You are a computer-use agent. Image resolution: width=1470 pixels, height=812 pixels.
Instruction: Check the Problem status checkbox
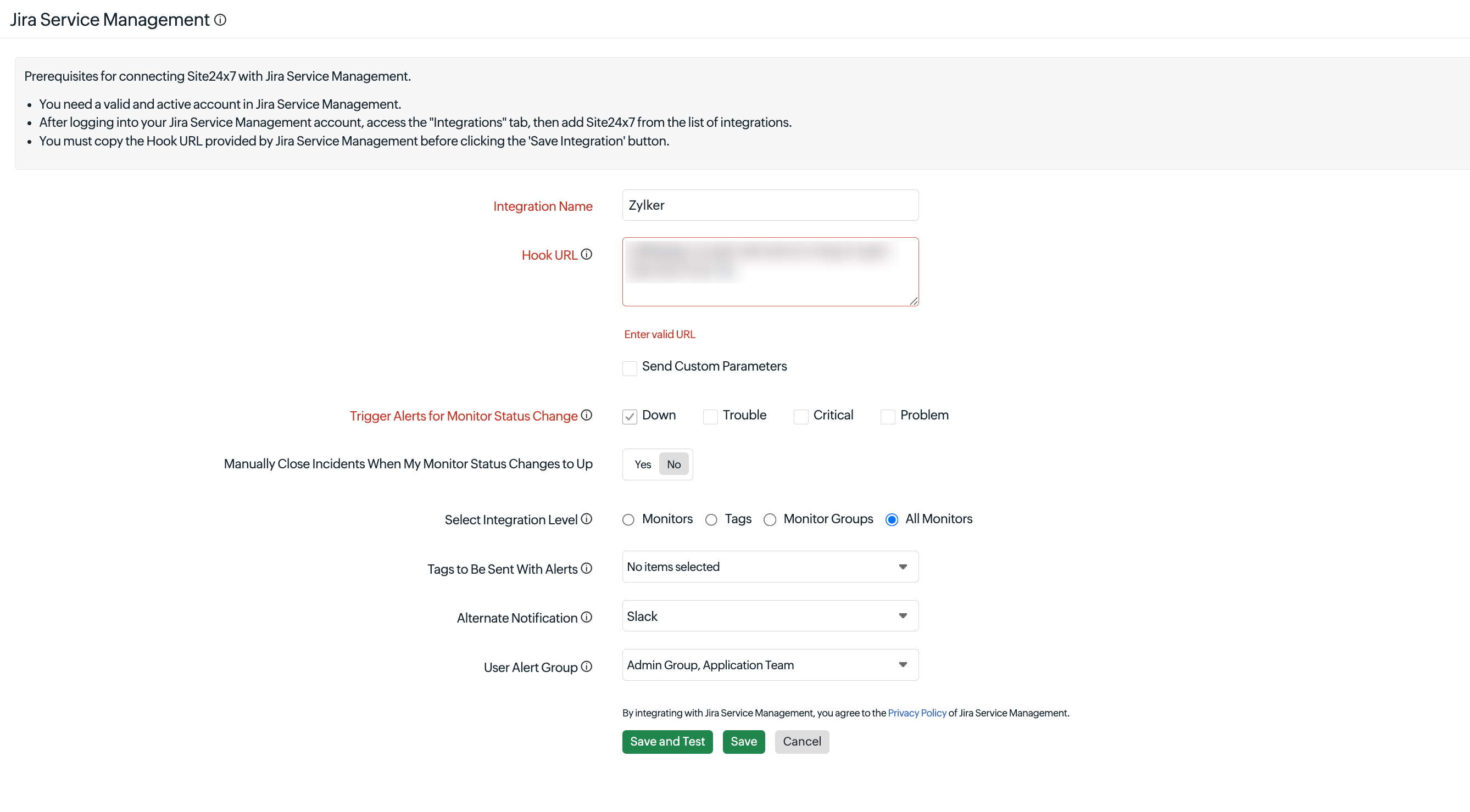[x=887, y=417]
